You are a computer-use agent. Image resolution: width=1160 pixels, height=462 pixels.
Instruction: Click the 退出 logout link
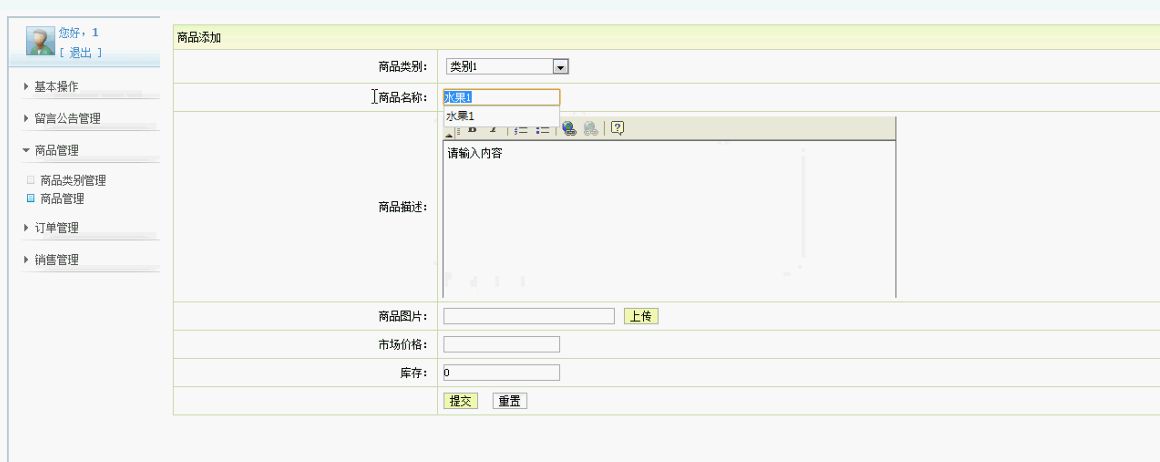(x=81, y=53)
